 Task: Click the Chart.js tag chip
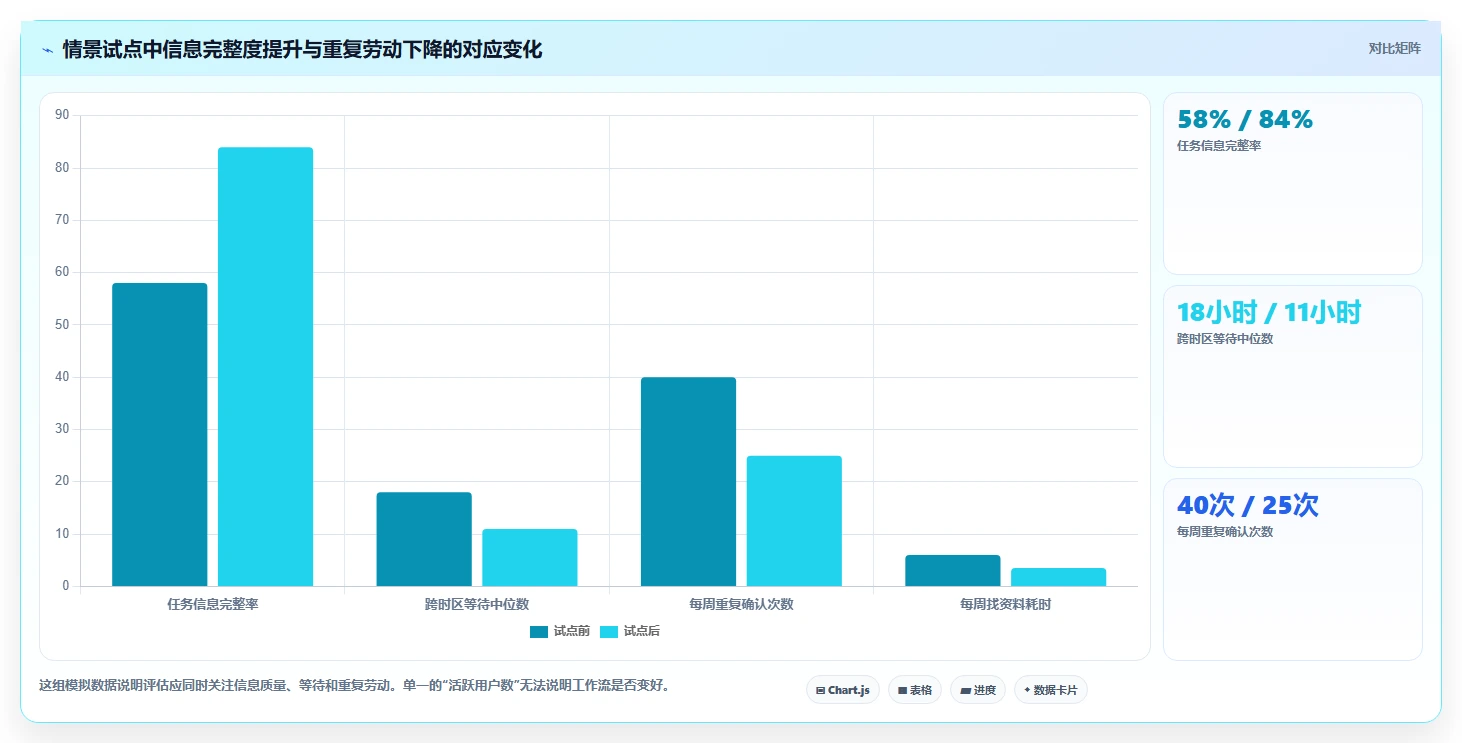pos(842,690)
